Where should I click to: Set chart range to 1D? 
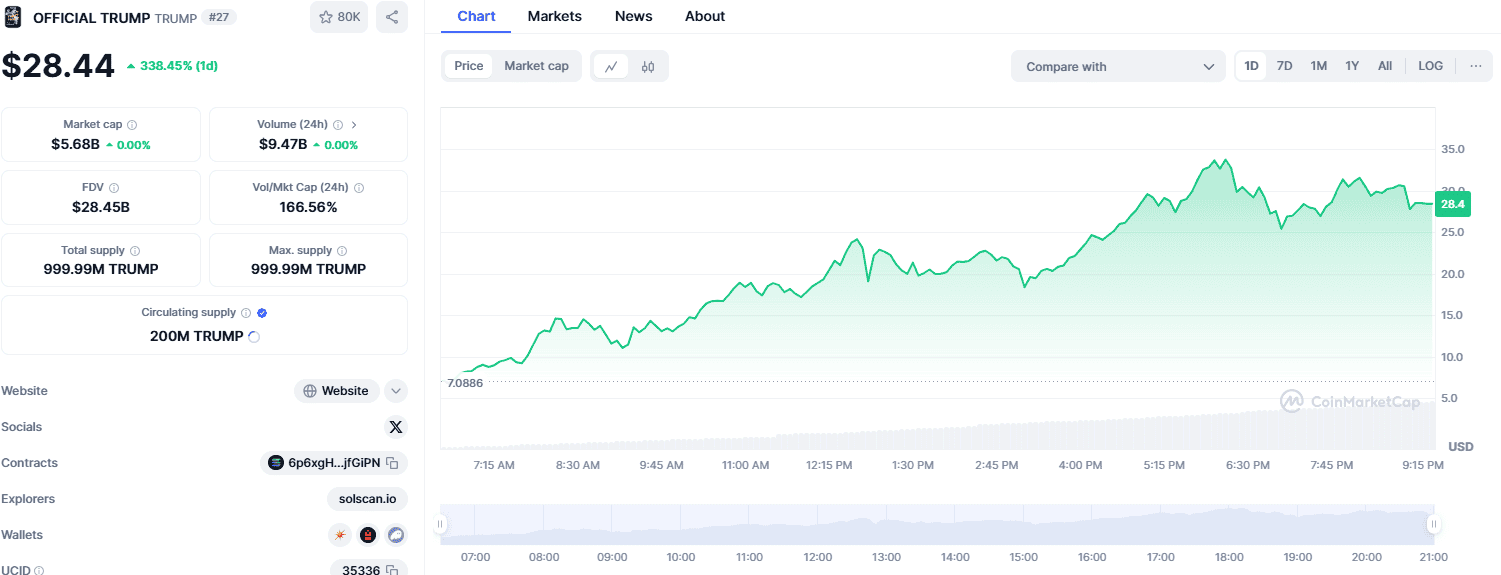pos(1251,66)
